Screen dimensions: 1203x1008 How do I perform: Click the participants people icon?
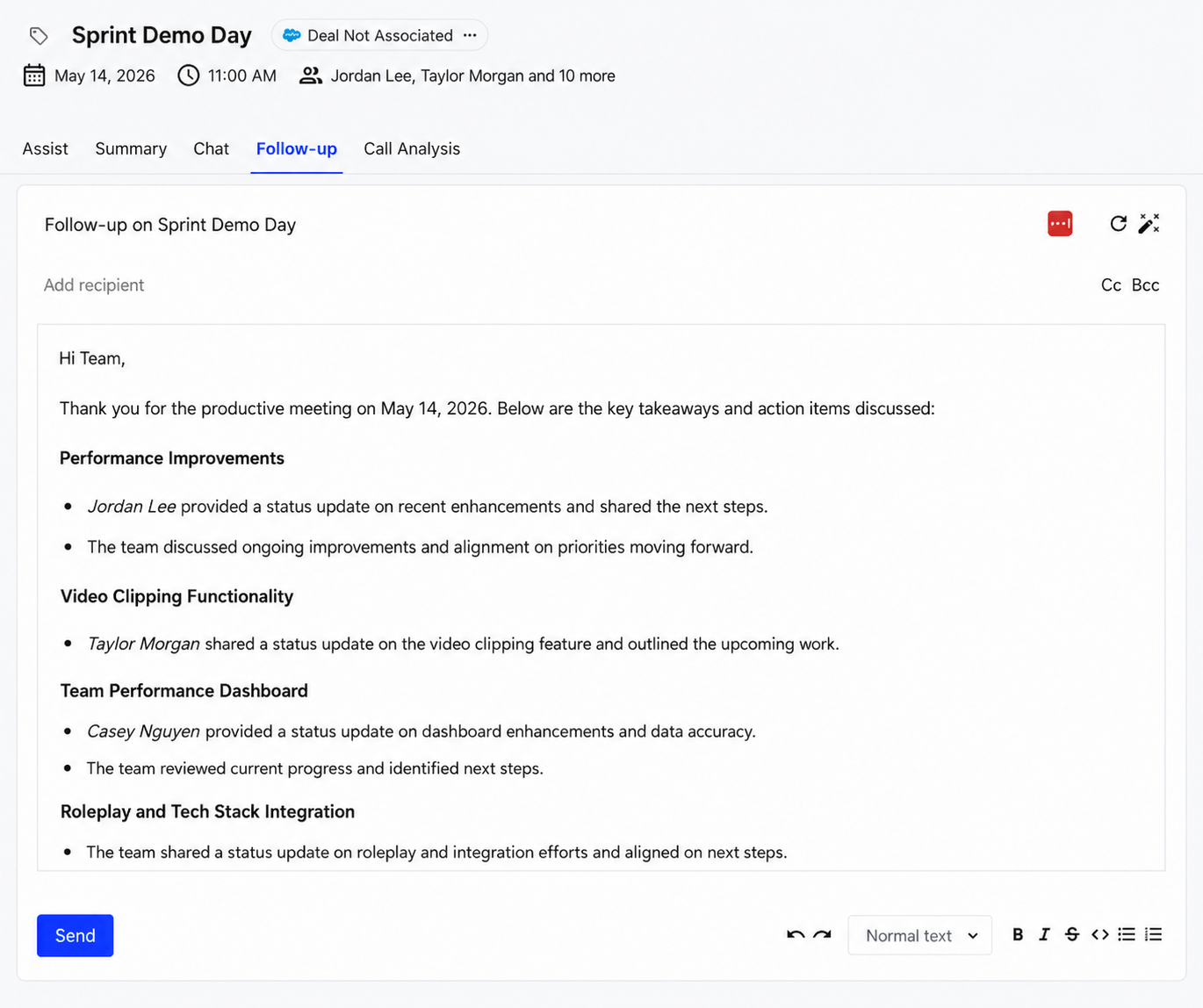click(x=310, y=76)
